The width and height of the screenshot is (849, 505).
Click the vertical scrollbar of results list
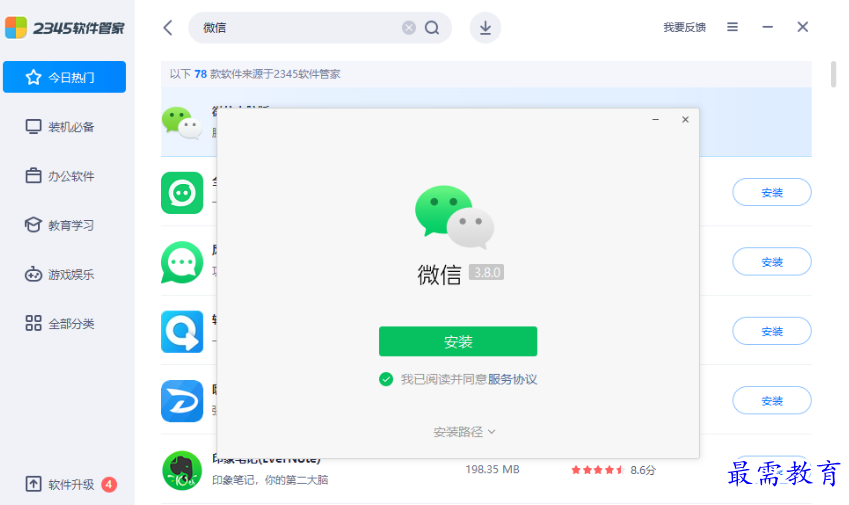coord(833,74)
